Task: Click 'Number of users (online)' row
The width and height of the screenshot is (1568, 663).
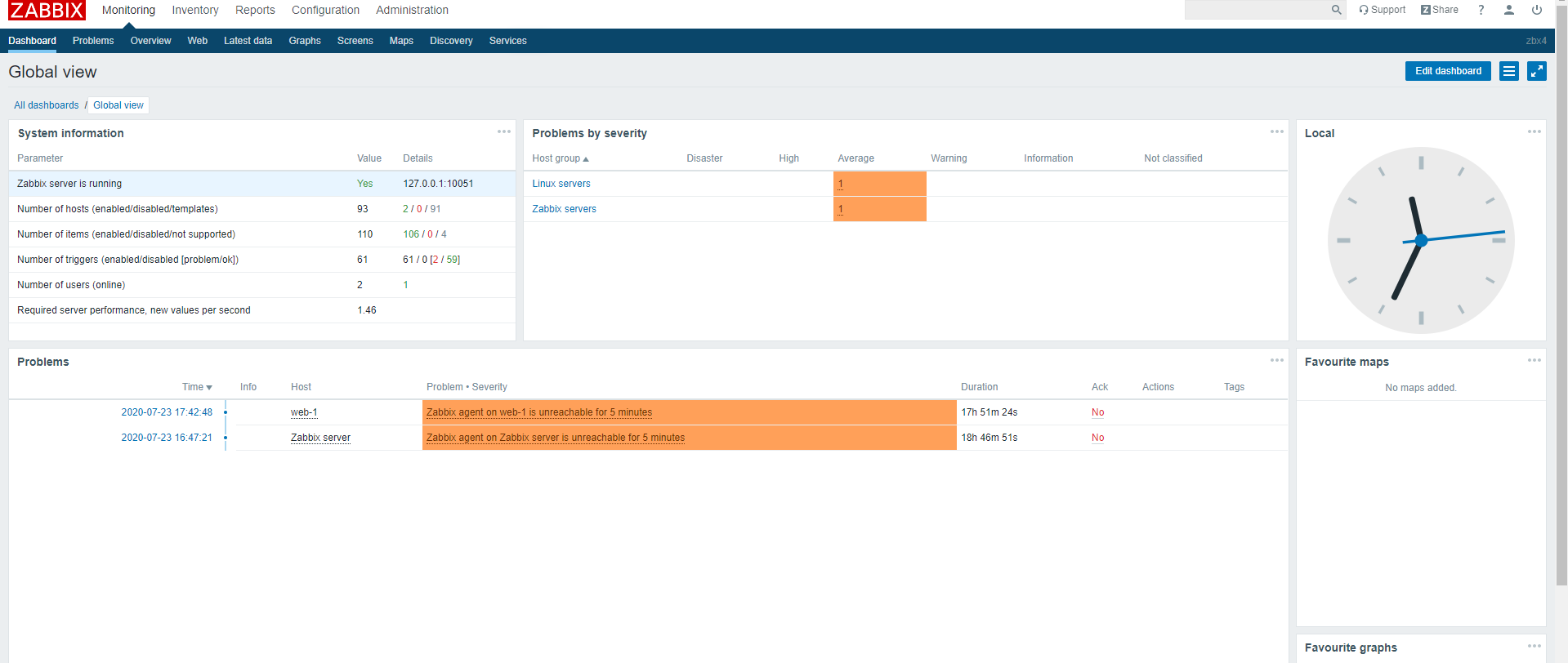Action: [x=262, y=285]
